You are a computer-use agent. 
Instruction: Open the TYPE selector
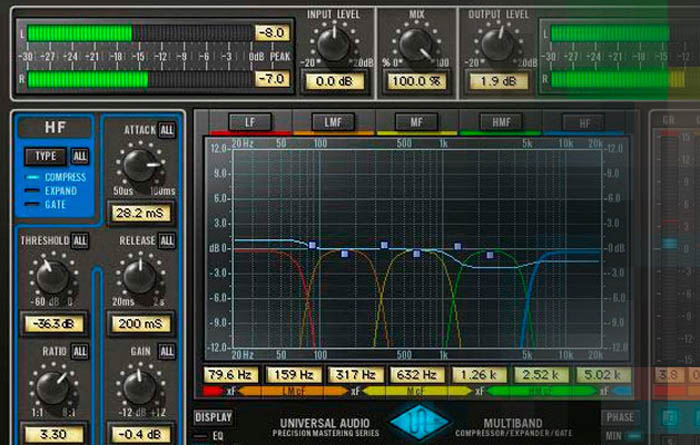46,156
